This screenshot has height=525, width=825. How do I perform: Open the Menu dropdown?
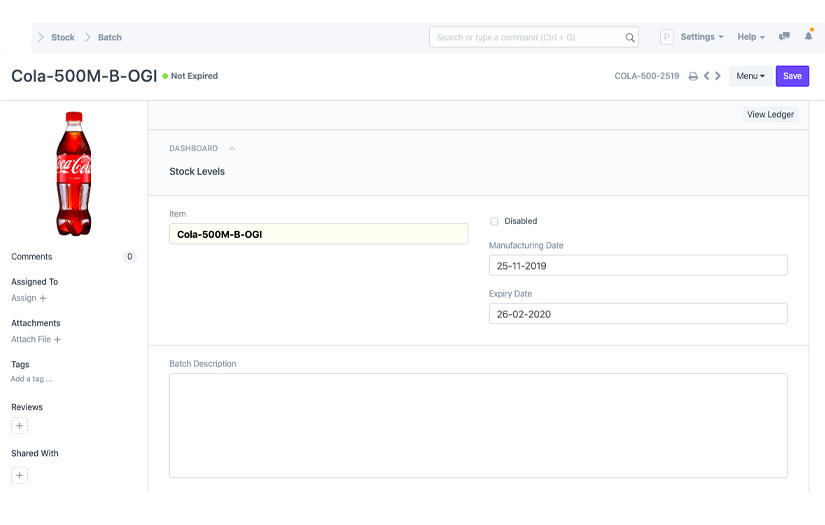(750, 76)
